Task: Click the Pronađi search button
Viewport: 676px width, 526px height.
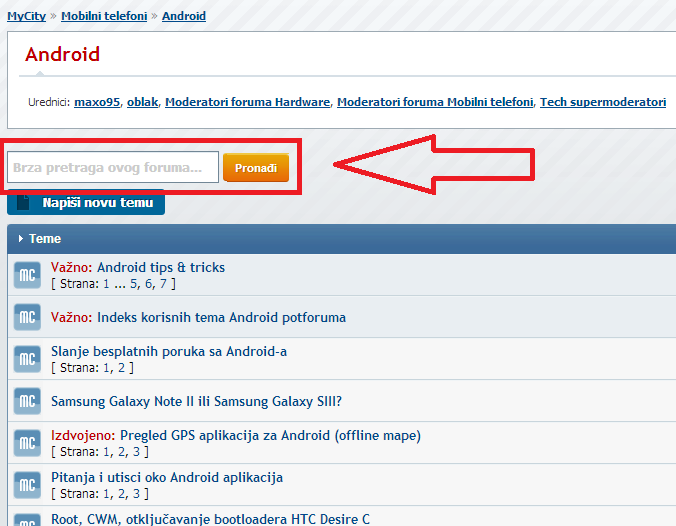Action: point(256,168)
